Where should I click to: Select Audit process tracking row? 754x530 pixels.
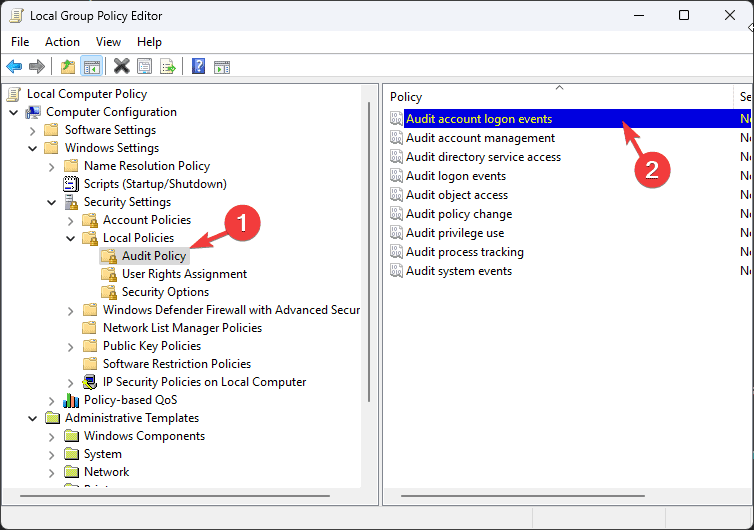(569, 252)
